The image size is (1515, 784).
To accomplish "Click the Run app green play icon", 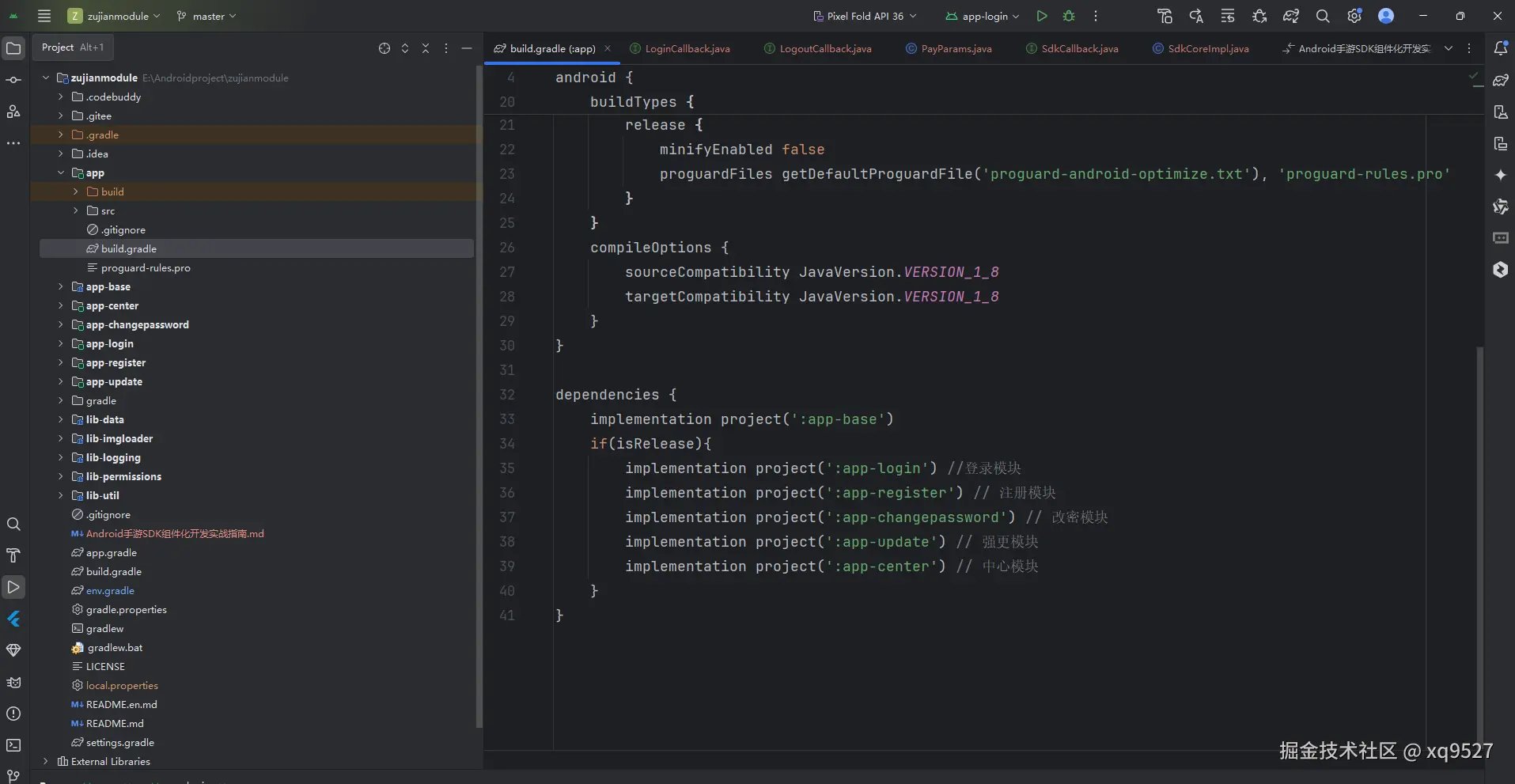I will pyautogui.click(x=1042, y=16).
